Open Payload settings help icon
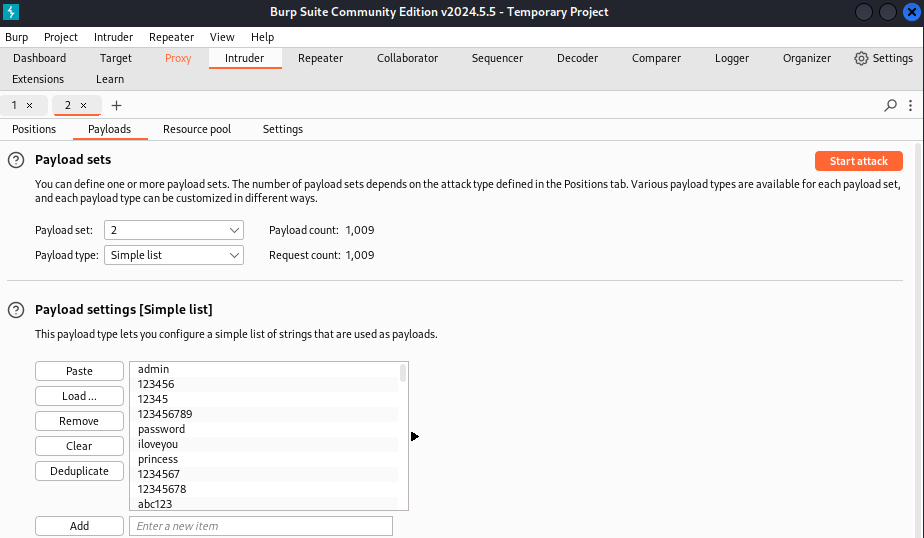The height and width of the screenshot is (538, 924). pyautogui.click(x=16, y=310)
